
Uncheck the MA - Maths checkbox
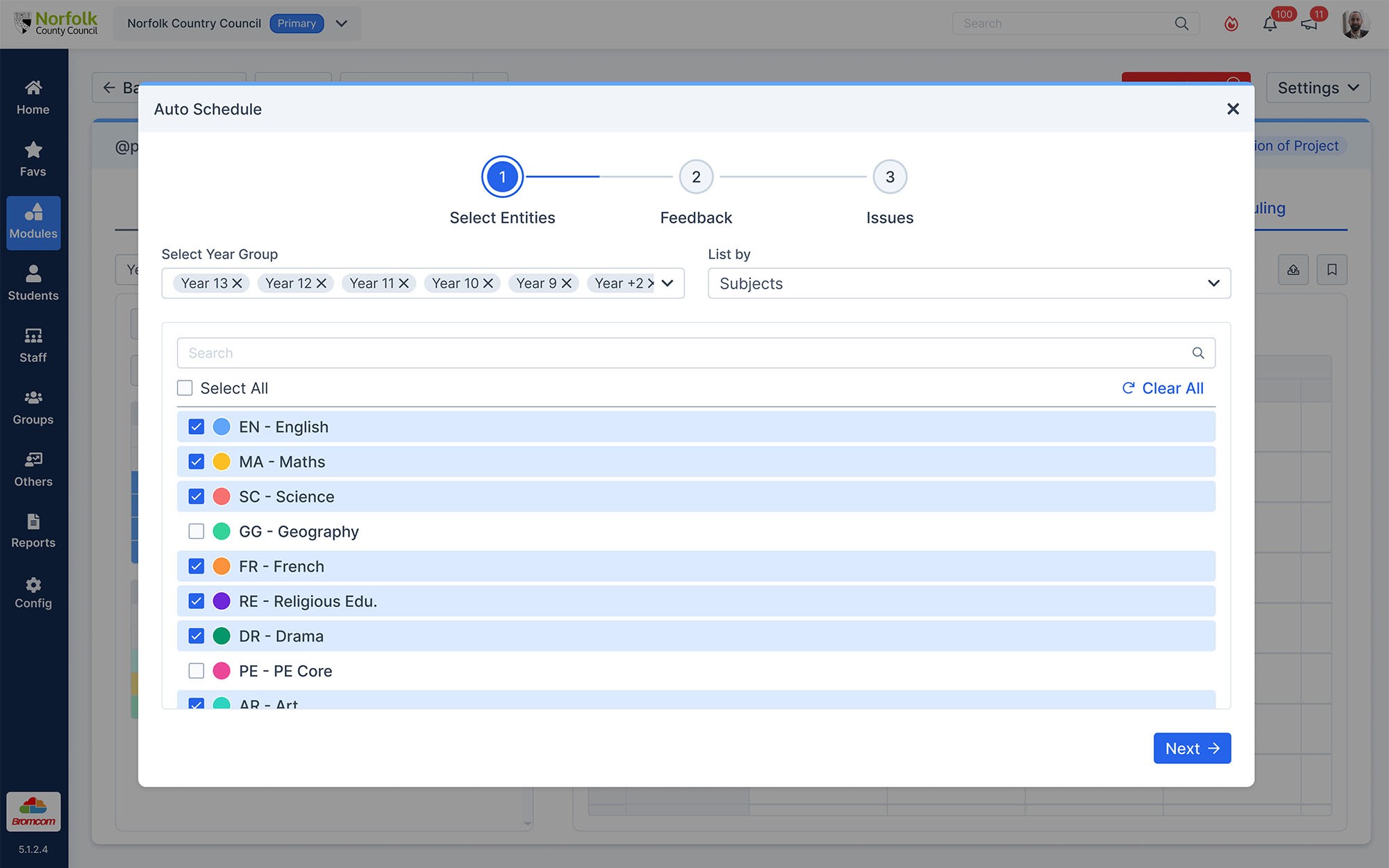(x=197, y=462)
